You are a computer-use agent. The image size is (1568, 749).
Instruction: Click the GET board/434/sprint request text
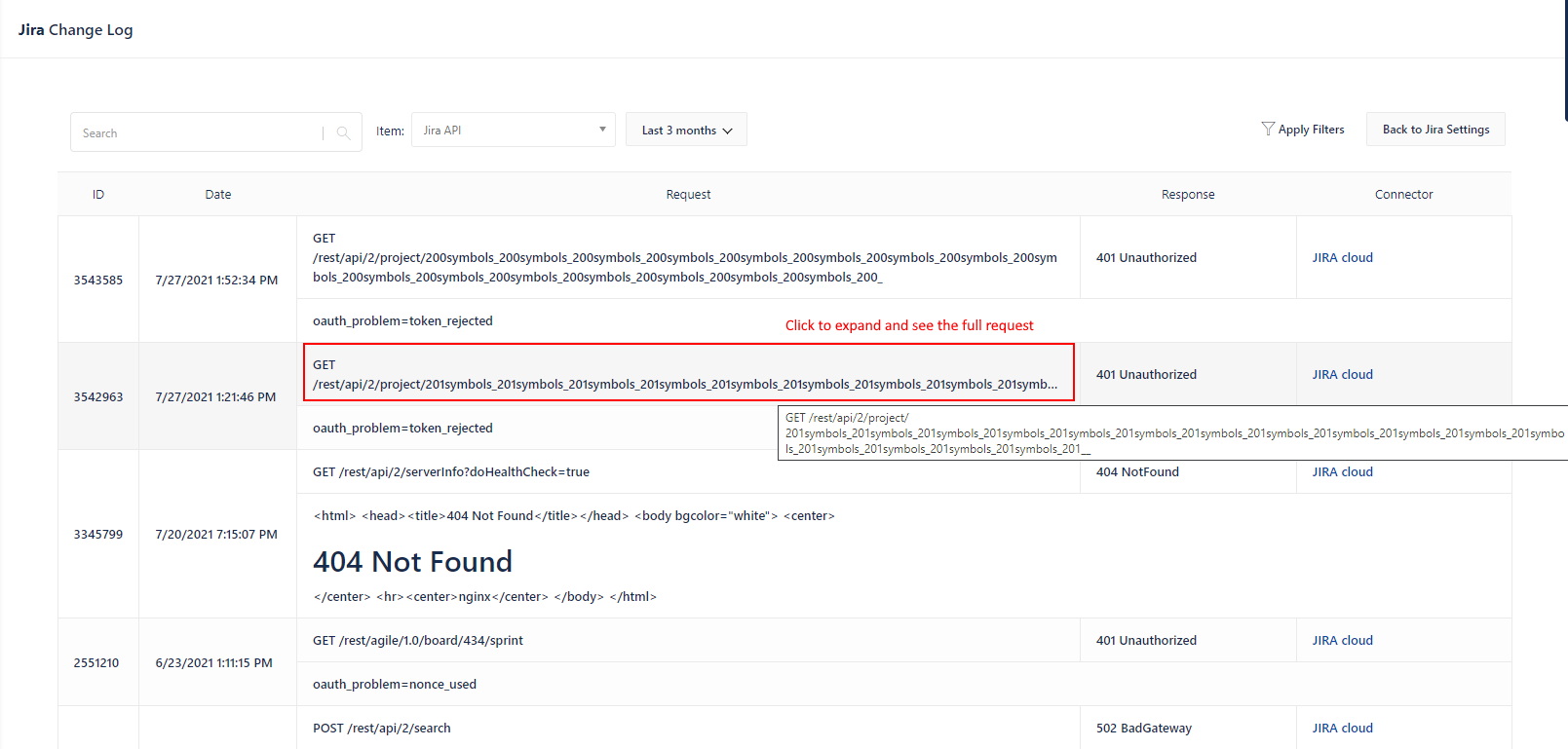pos(418,640)
